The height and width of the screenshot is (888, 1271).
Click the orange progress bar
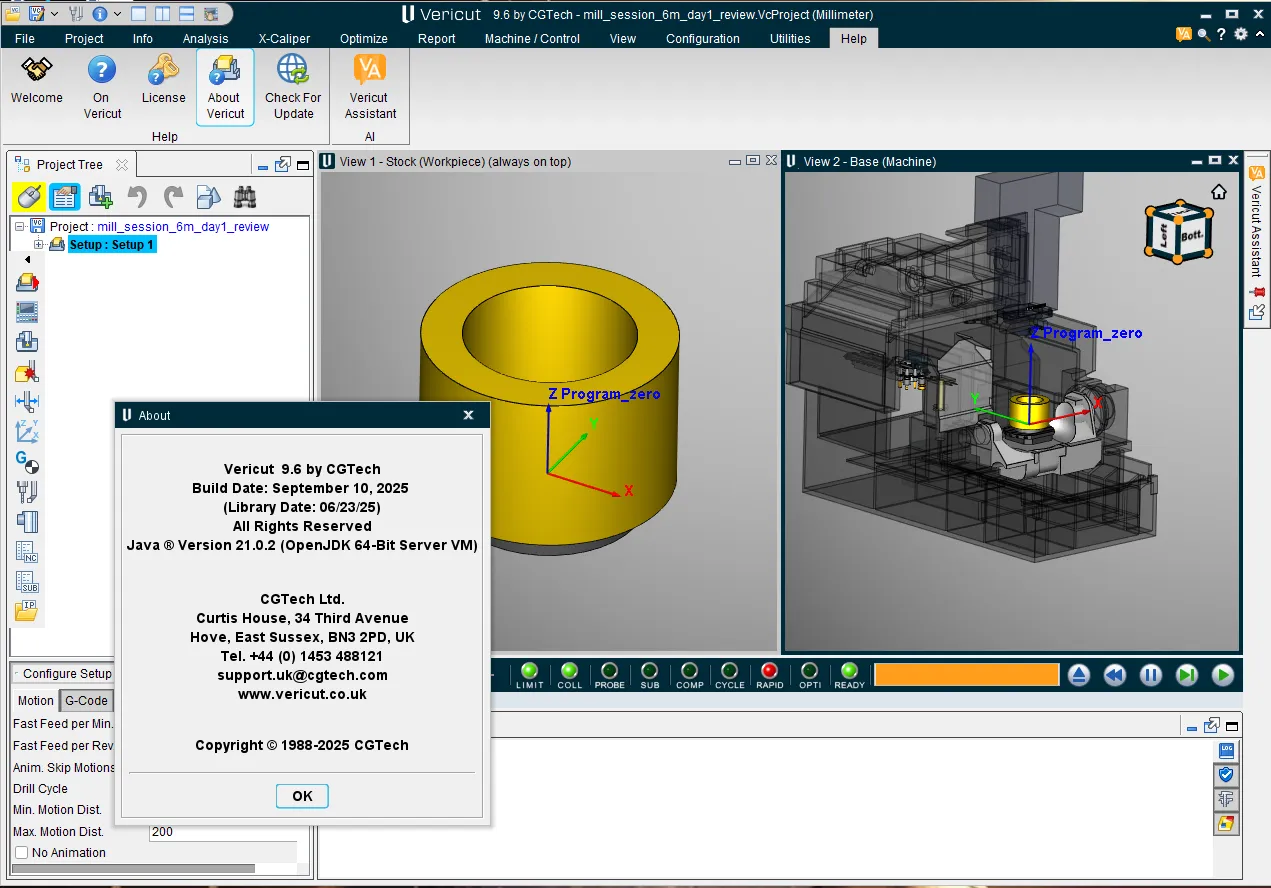pos(966,675)
